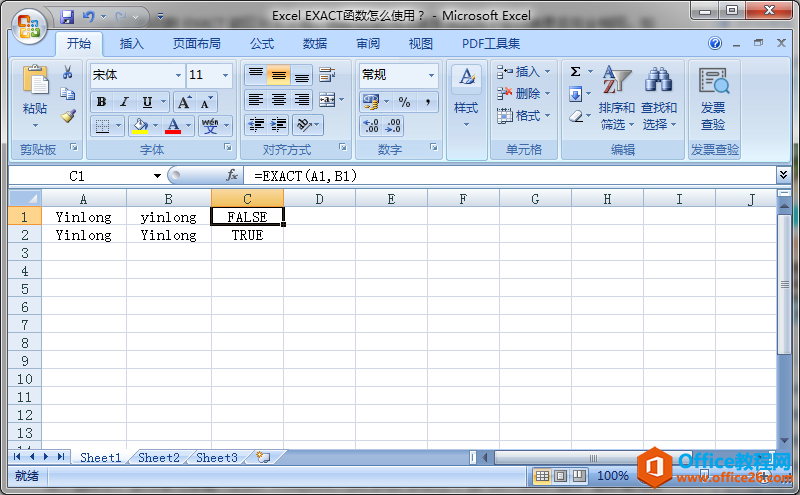Toggle center horizontal alignment
This screenshot has height=495, width=800.
(279, 100)
